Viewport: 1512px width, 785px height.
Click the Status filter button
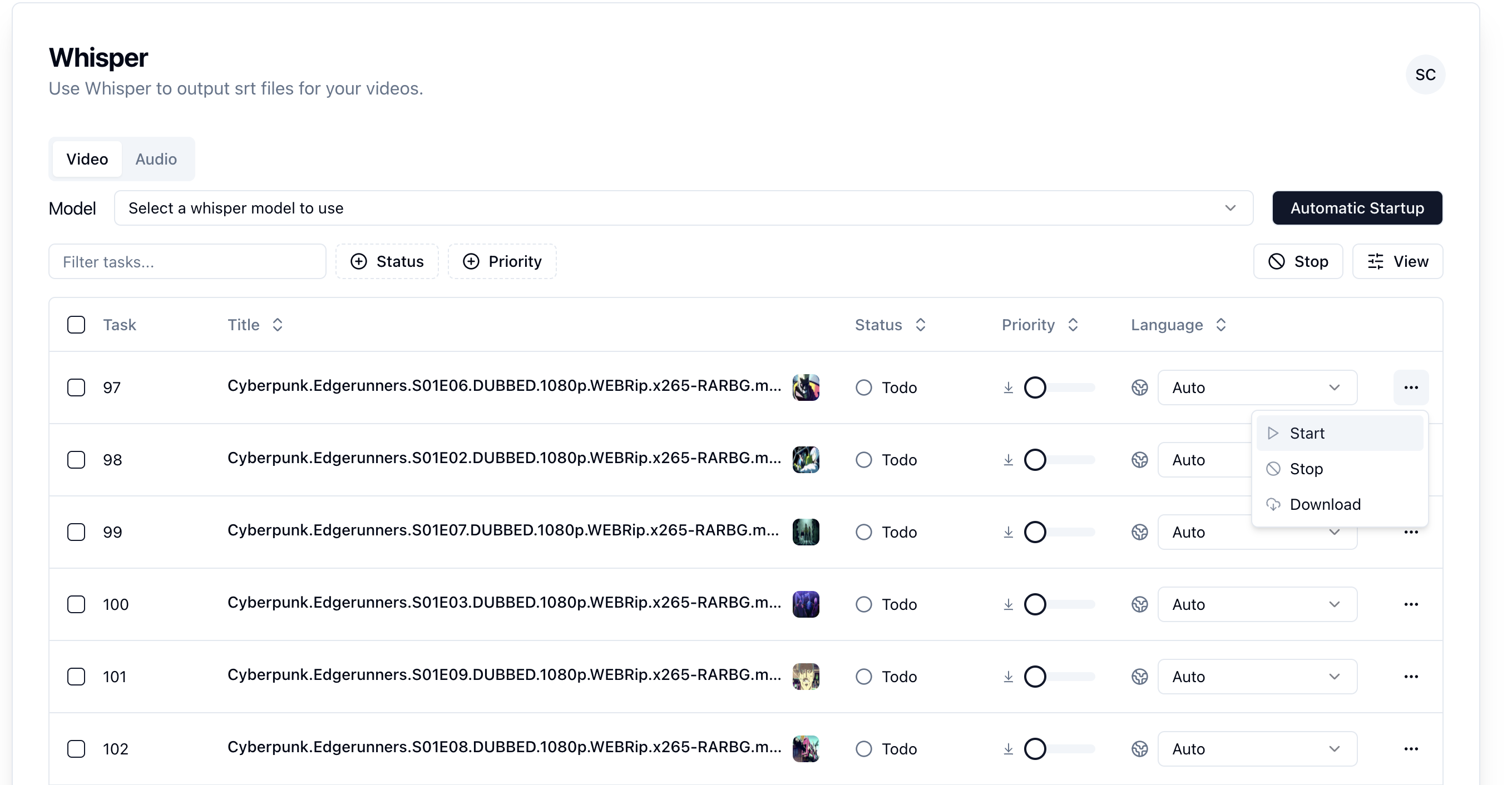pyautogui.click(x=387, y=262)
